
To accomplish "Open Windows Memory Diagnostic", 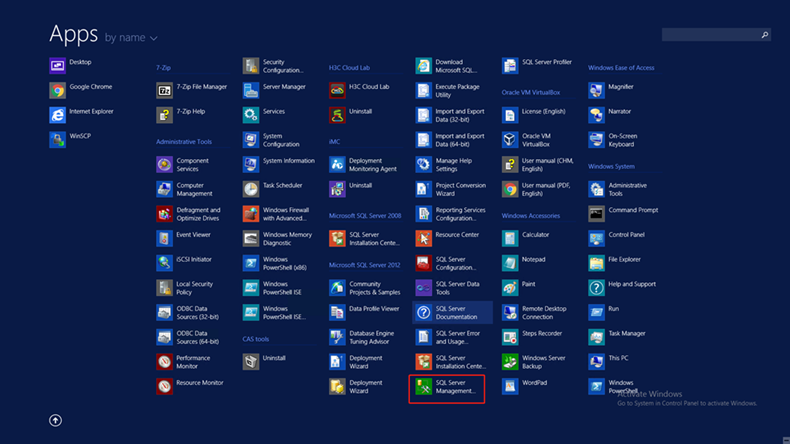I will point(278,238).
